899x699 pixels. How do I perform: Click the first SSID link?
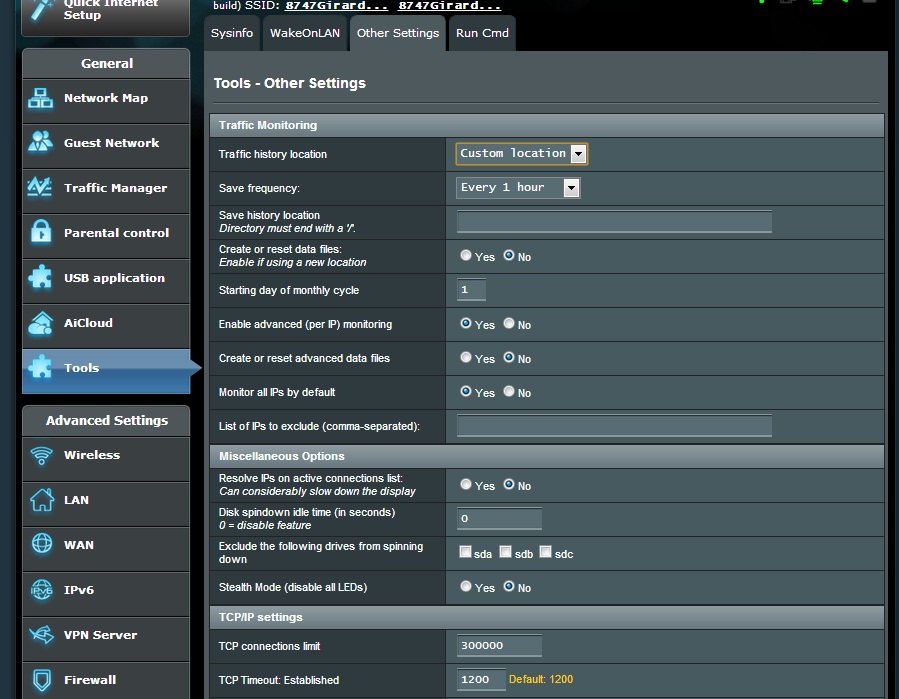[336, 6]
